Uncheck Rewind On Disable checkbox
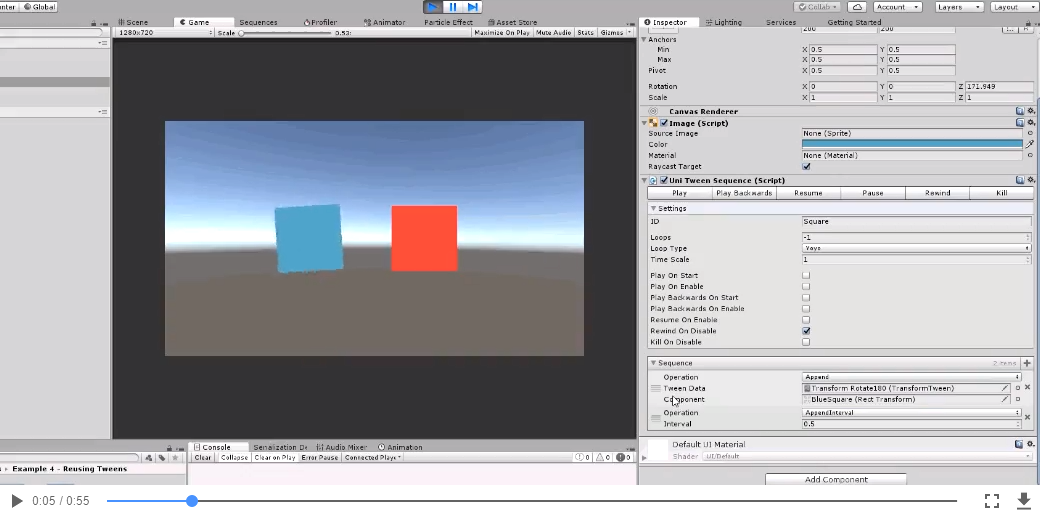Viewport: 1040px width, 516px height. [x=806, y=331]
